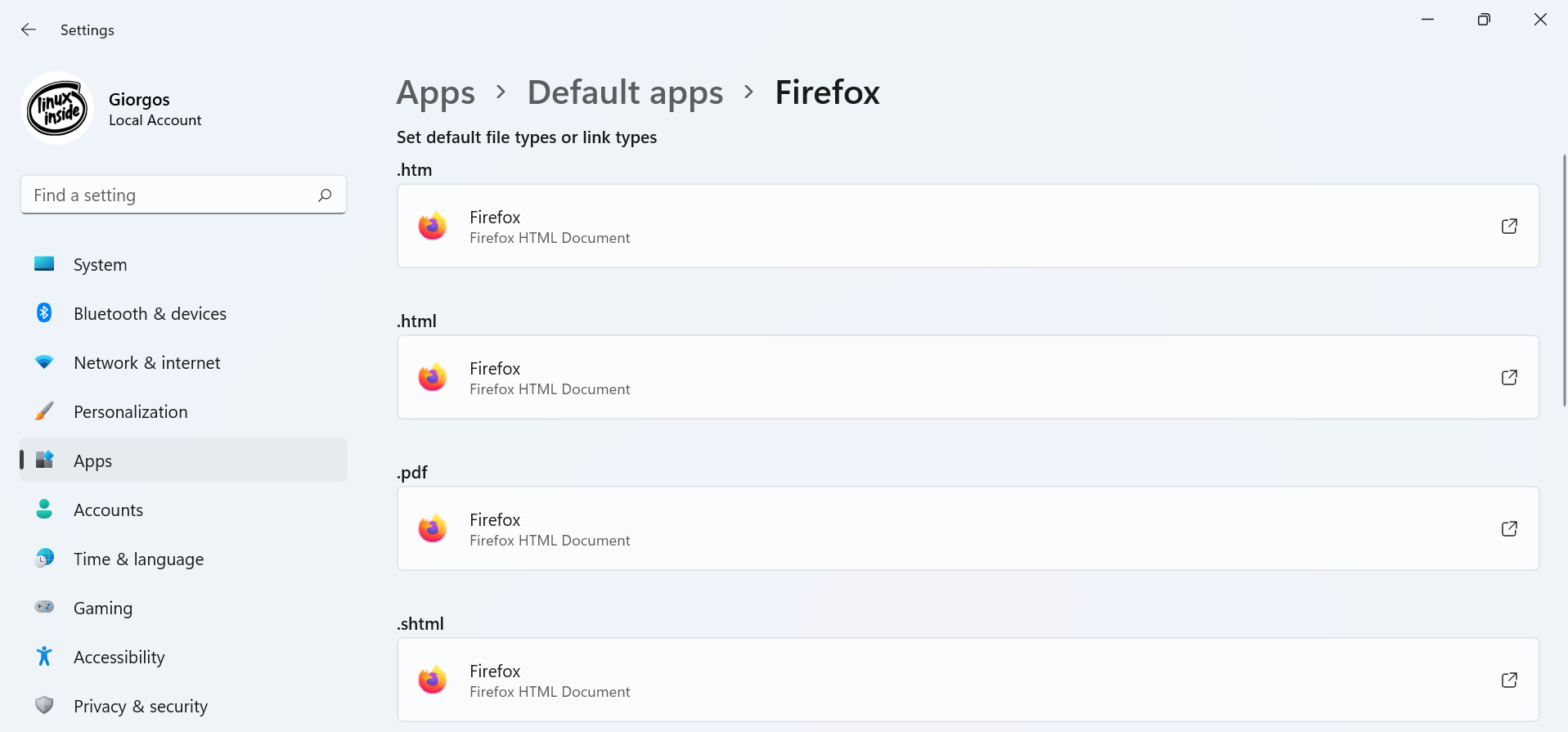Navigate to Accessibility settings
Viewport: 1568px width, 732px height.
pos(183,657)
